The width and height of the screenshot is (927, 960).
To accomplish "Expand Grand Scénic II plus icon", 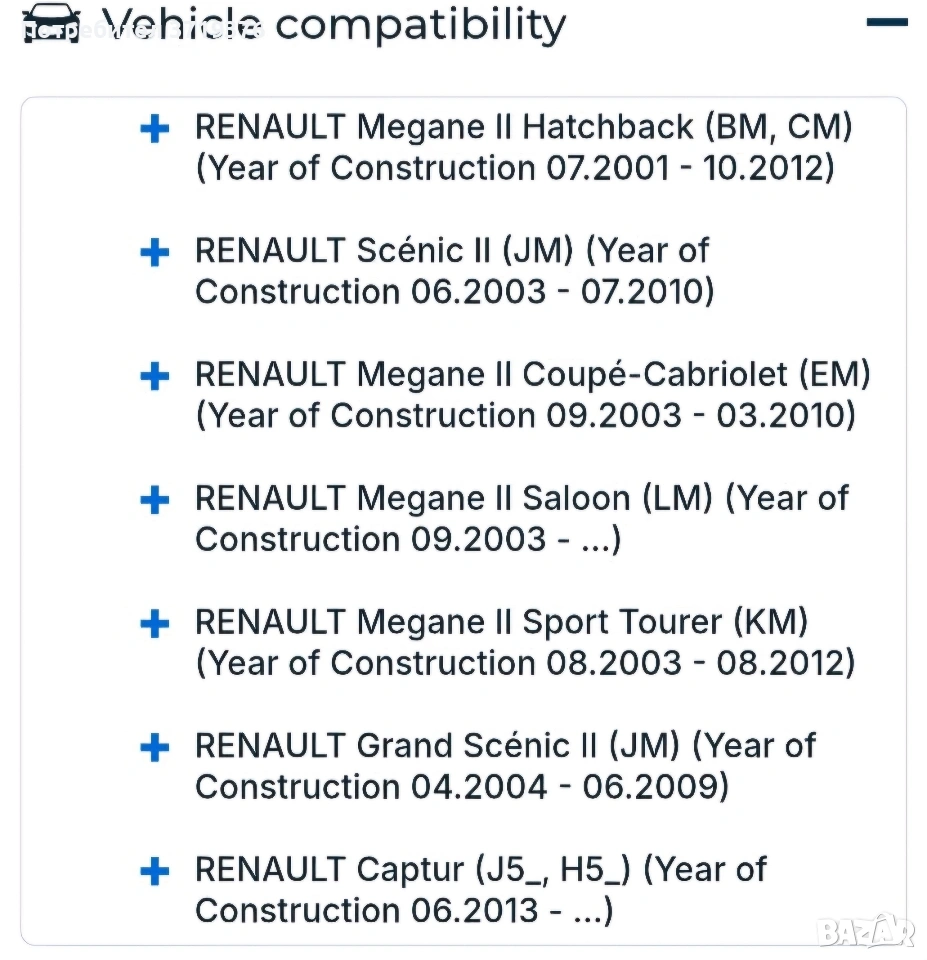I will pyautogui.click(x=154, y=747).
